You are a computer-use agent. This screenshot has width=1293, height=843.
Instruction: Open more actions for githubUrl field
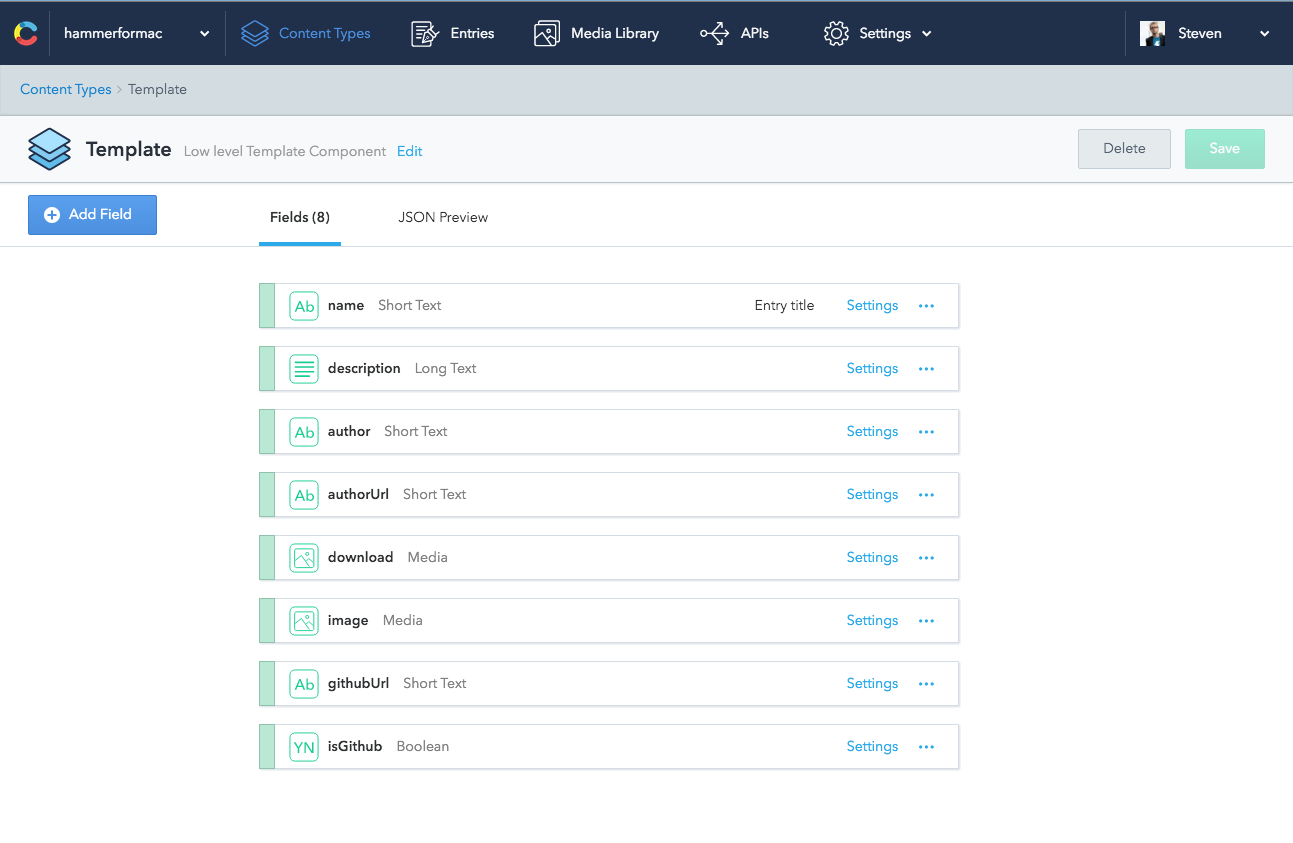[926, 684]
